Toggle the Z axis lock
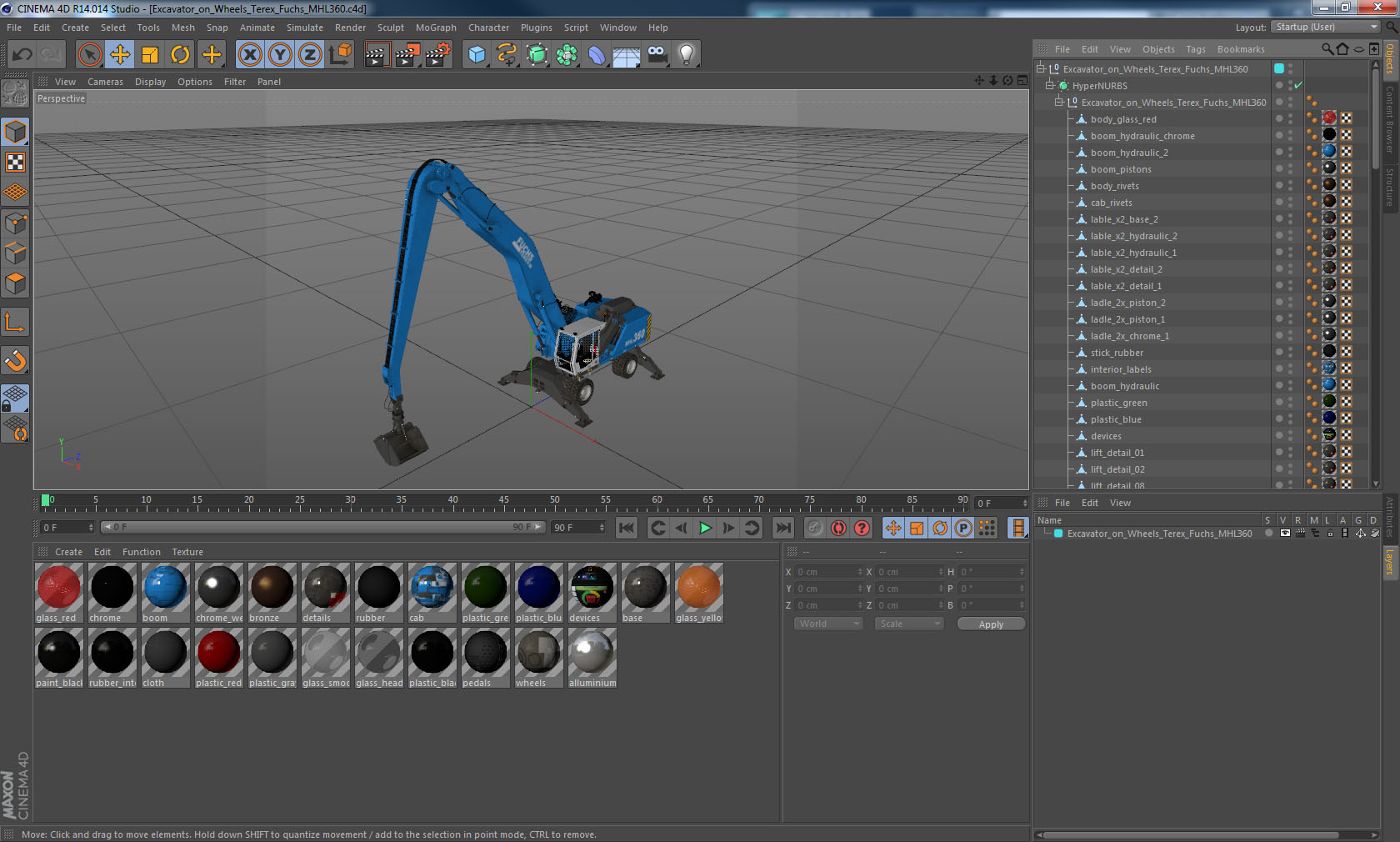This screenshot has width=1400, height=842. (x=310, y=55)
